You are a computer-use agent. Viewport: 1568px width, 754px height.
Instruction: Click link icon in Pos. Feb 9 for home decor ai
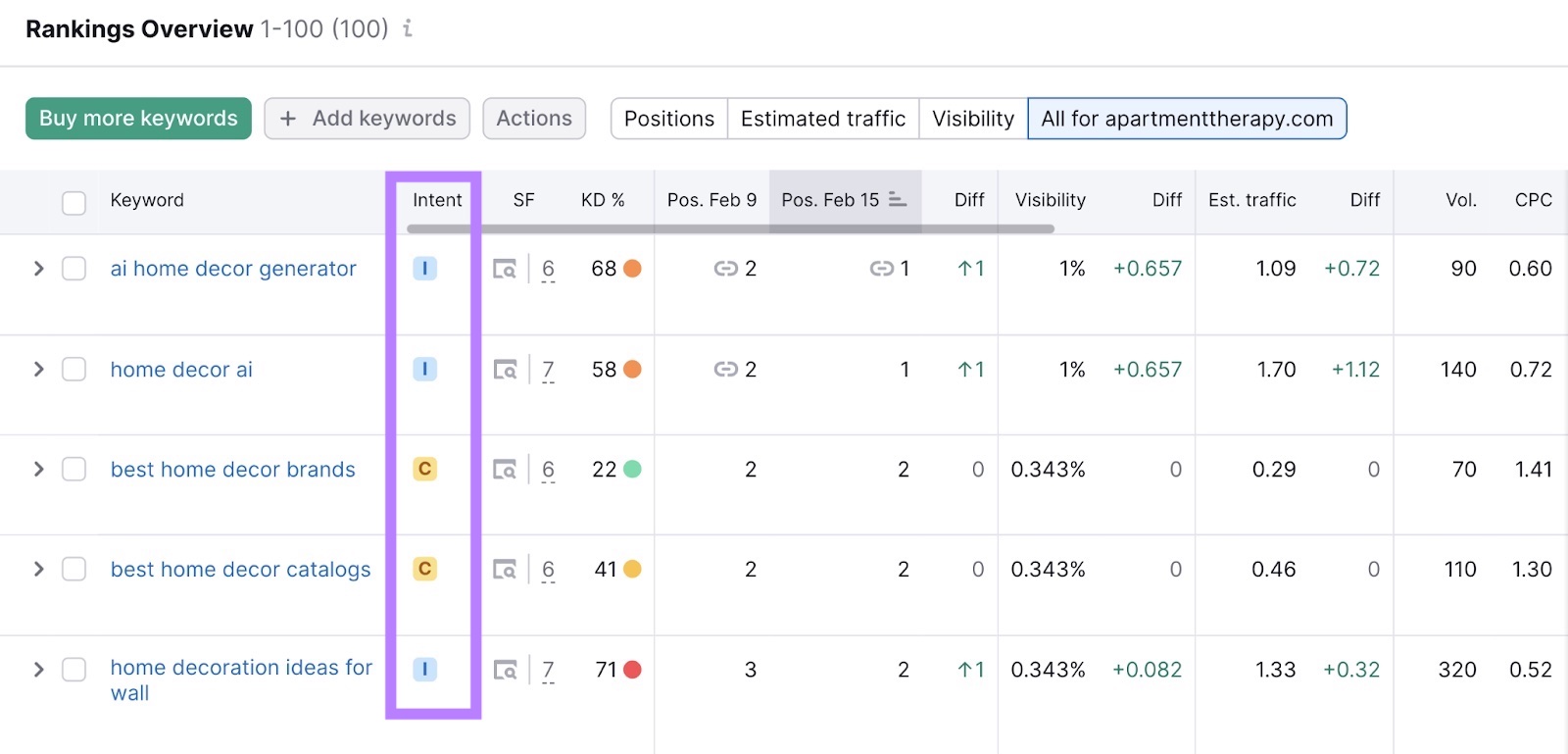(725, 370)
